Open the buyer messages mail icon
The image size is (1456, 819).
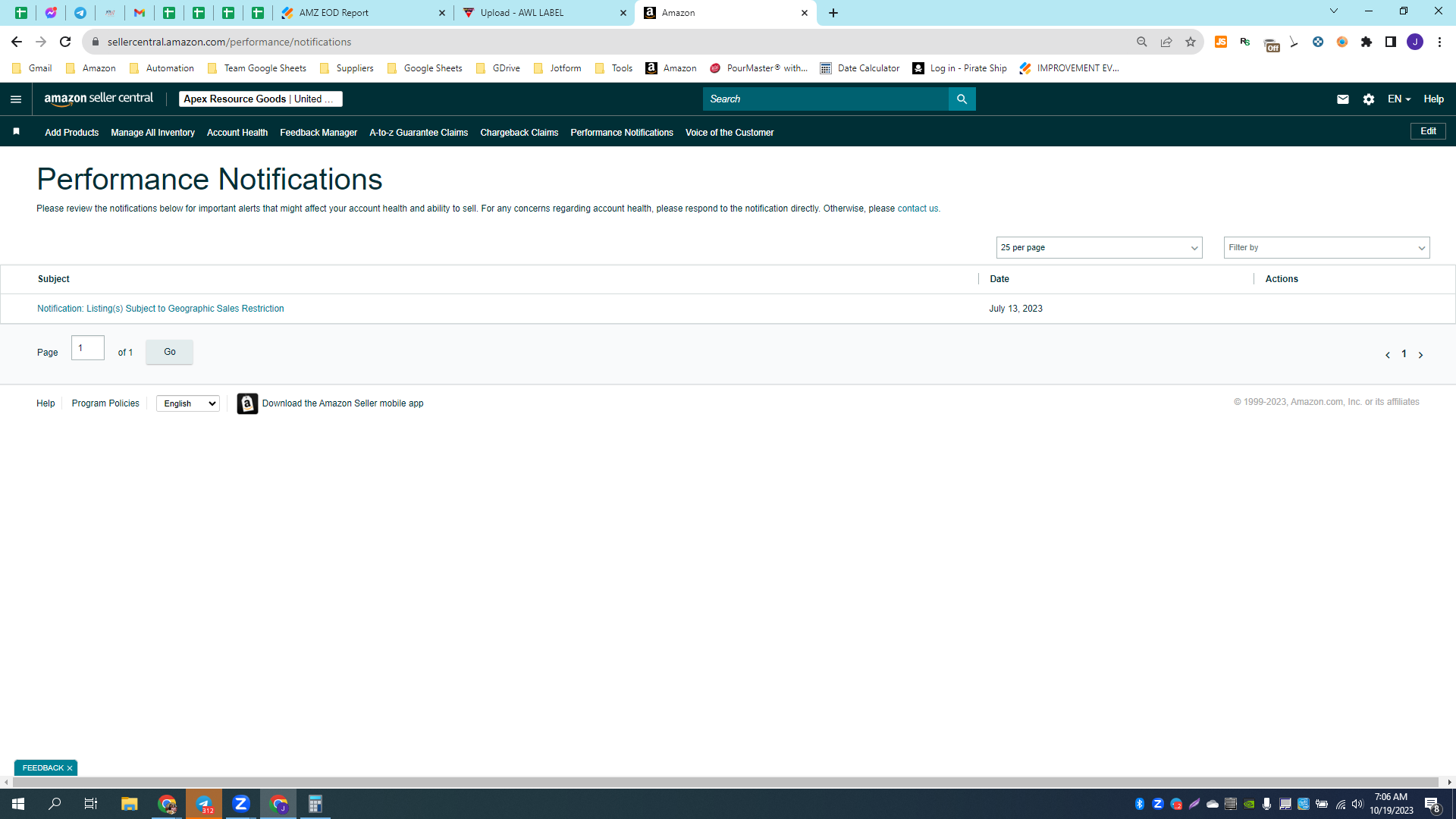click(1342, 99)
